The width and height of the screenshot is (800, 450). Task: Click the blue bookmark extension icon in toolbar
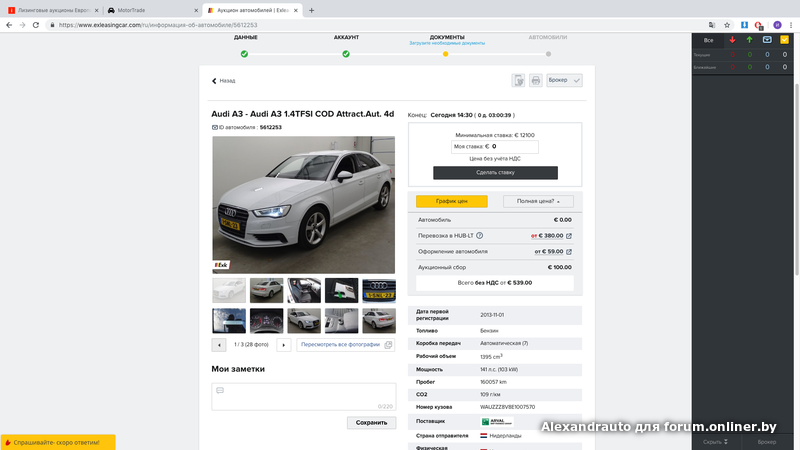[744, 25]
